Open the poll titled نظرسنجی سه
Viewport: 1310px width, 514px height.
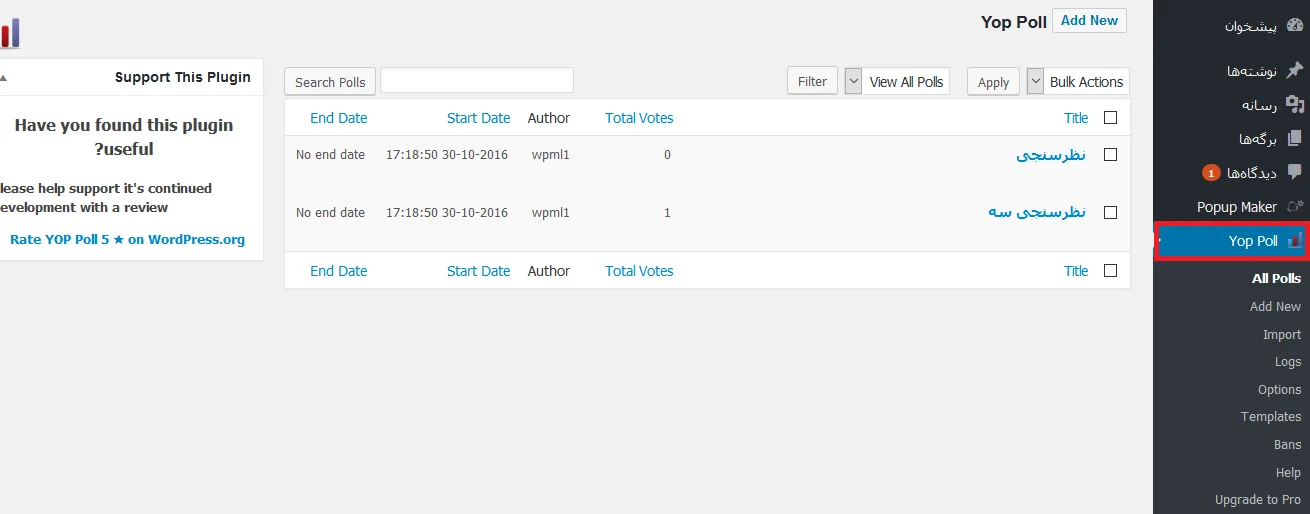pyautogui.click(x=1037, y=212)
